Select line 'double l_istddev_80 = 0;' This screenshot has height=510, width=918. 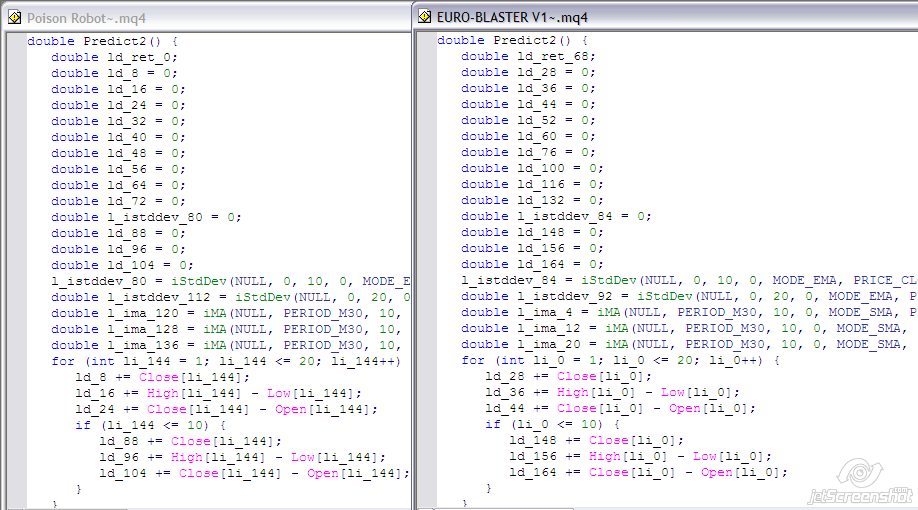[146, 217]
